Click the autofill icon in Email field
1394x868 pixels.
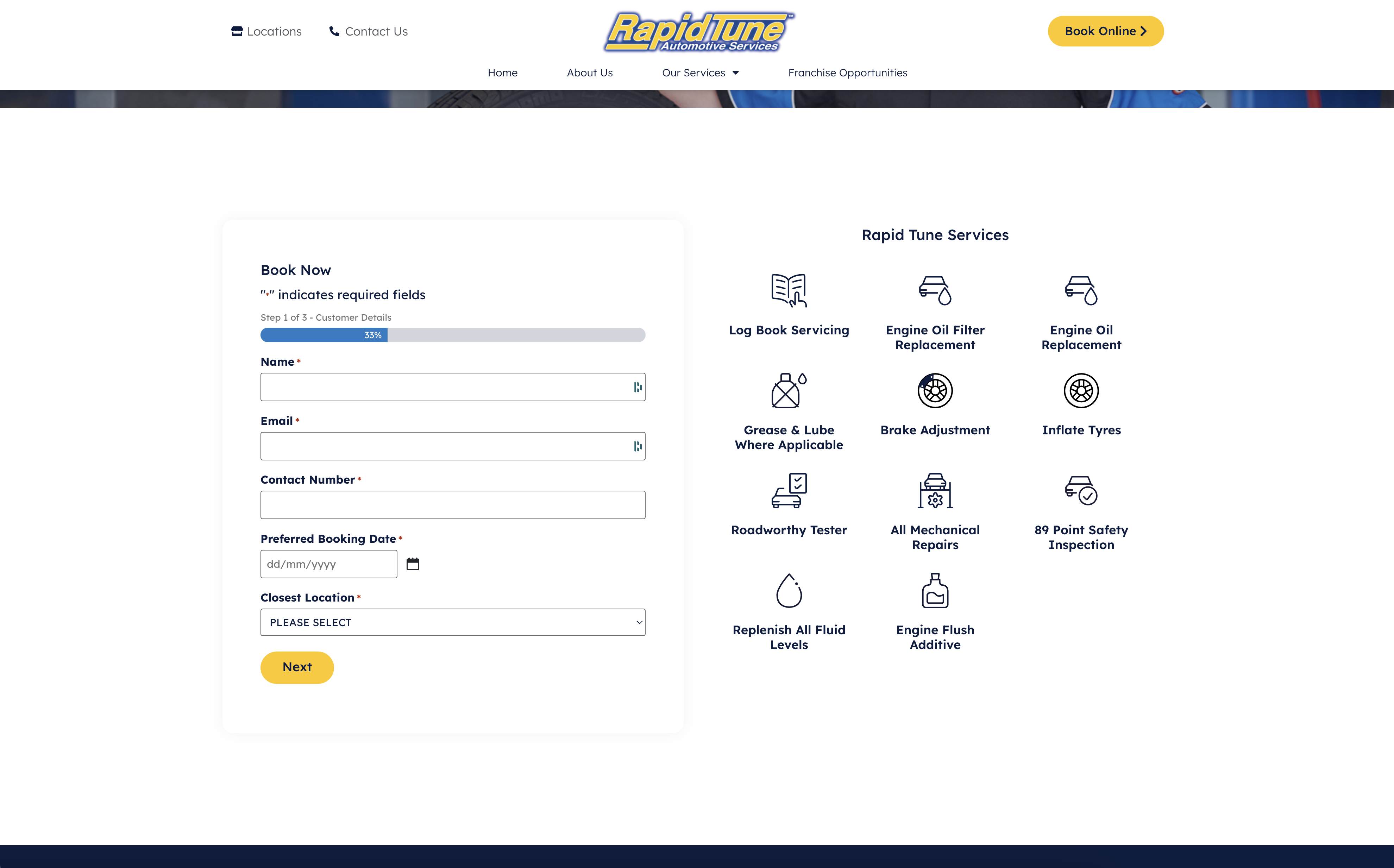(x=637, y=446)
